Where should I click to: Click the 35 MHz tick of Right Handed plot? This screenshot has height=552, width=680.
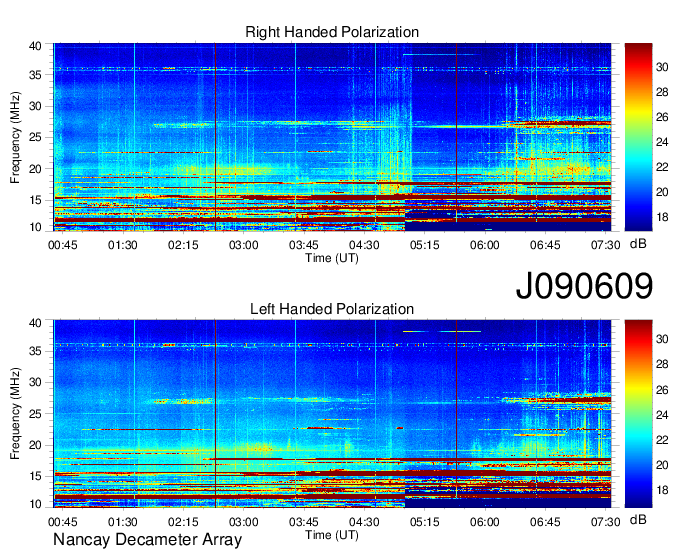35,75
